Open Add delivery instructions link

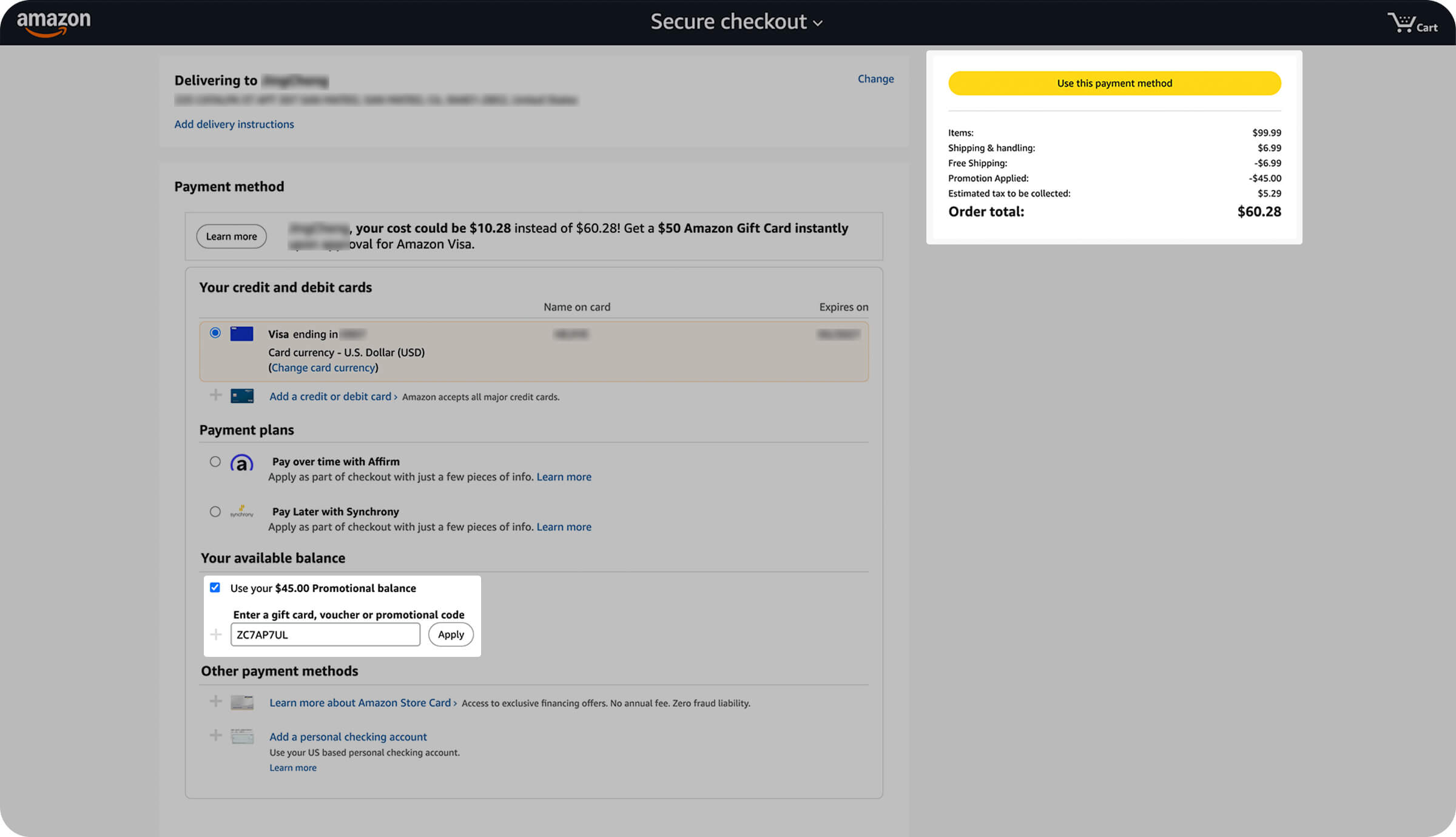click(234, 124)
